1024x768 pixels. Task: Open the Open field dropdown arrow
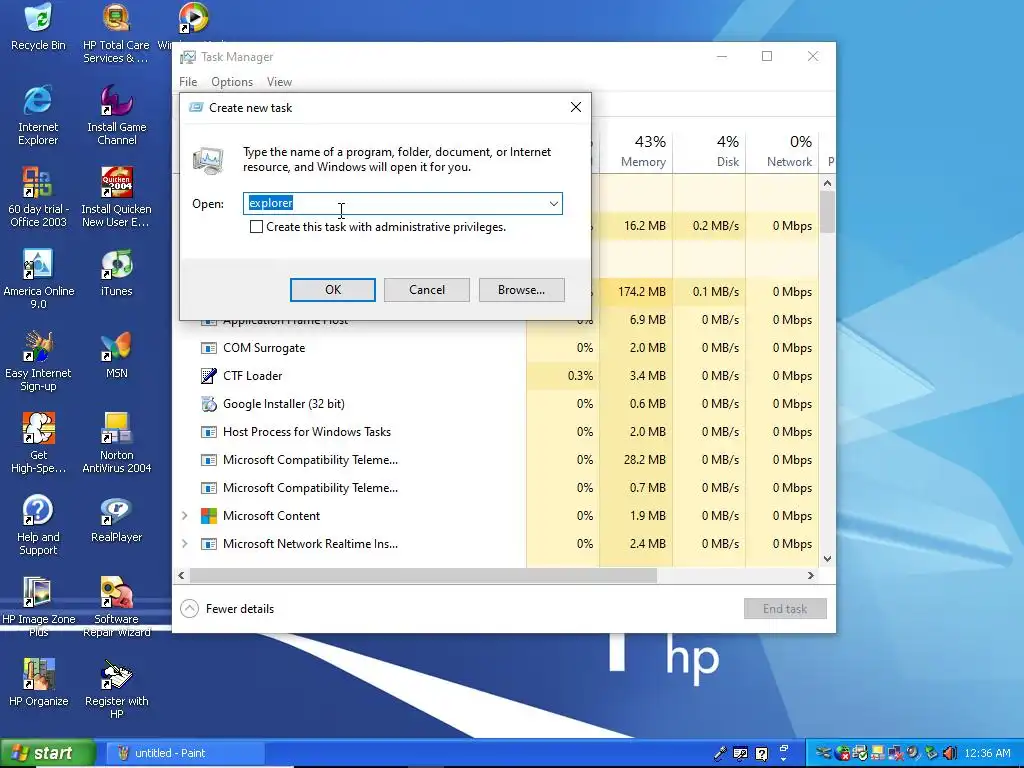pyautogui.click(x=554, y=204)
